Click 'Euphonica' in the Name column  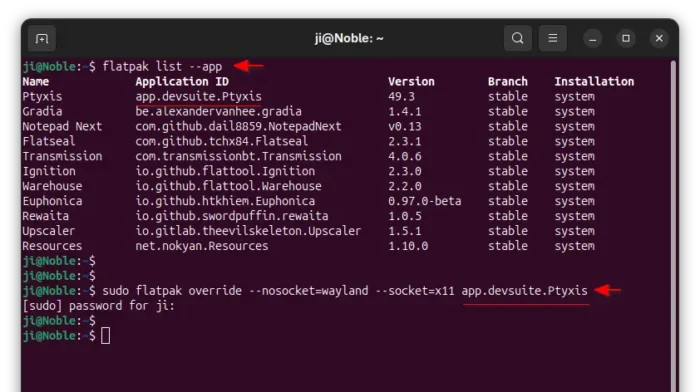click(x=52, y=201)
